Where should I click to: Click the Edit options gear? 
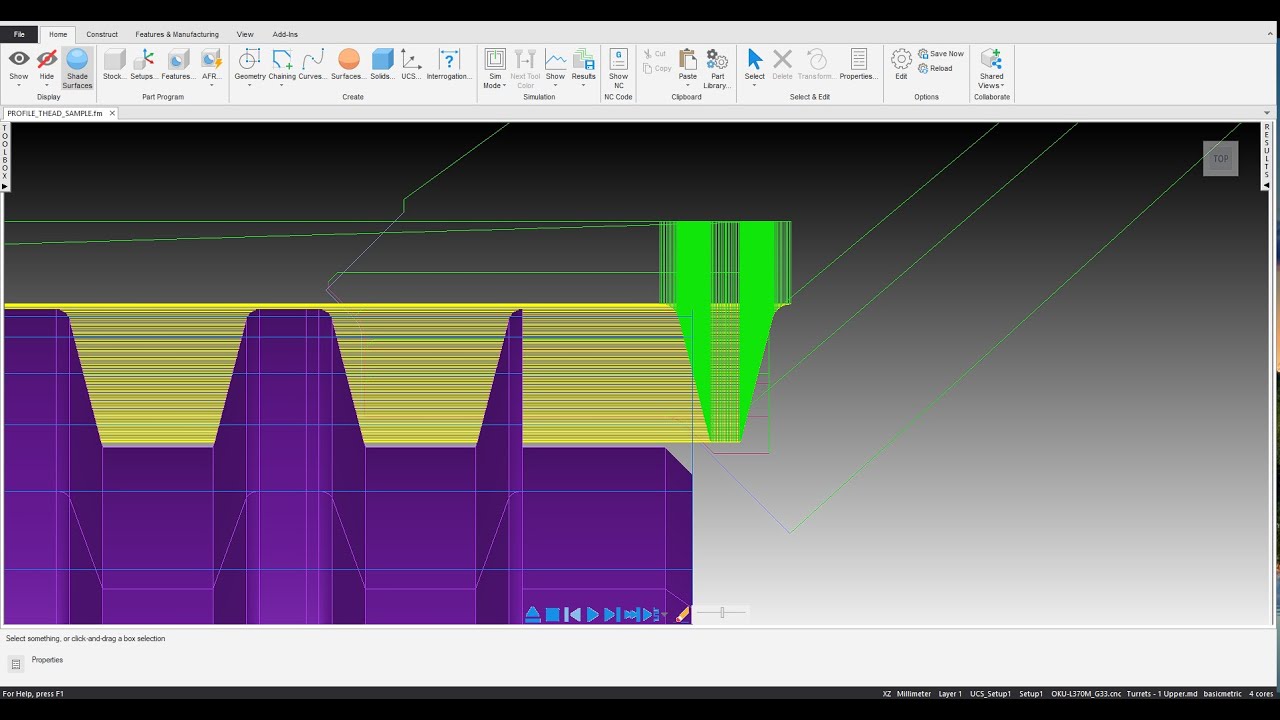pos(901,65)
